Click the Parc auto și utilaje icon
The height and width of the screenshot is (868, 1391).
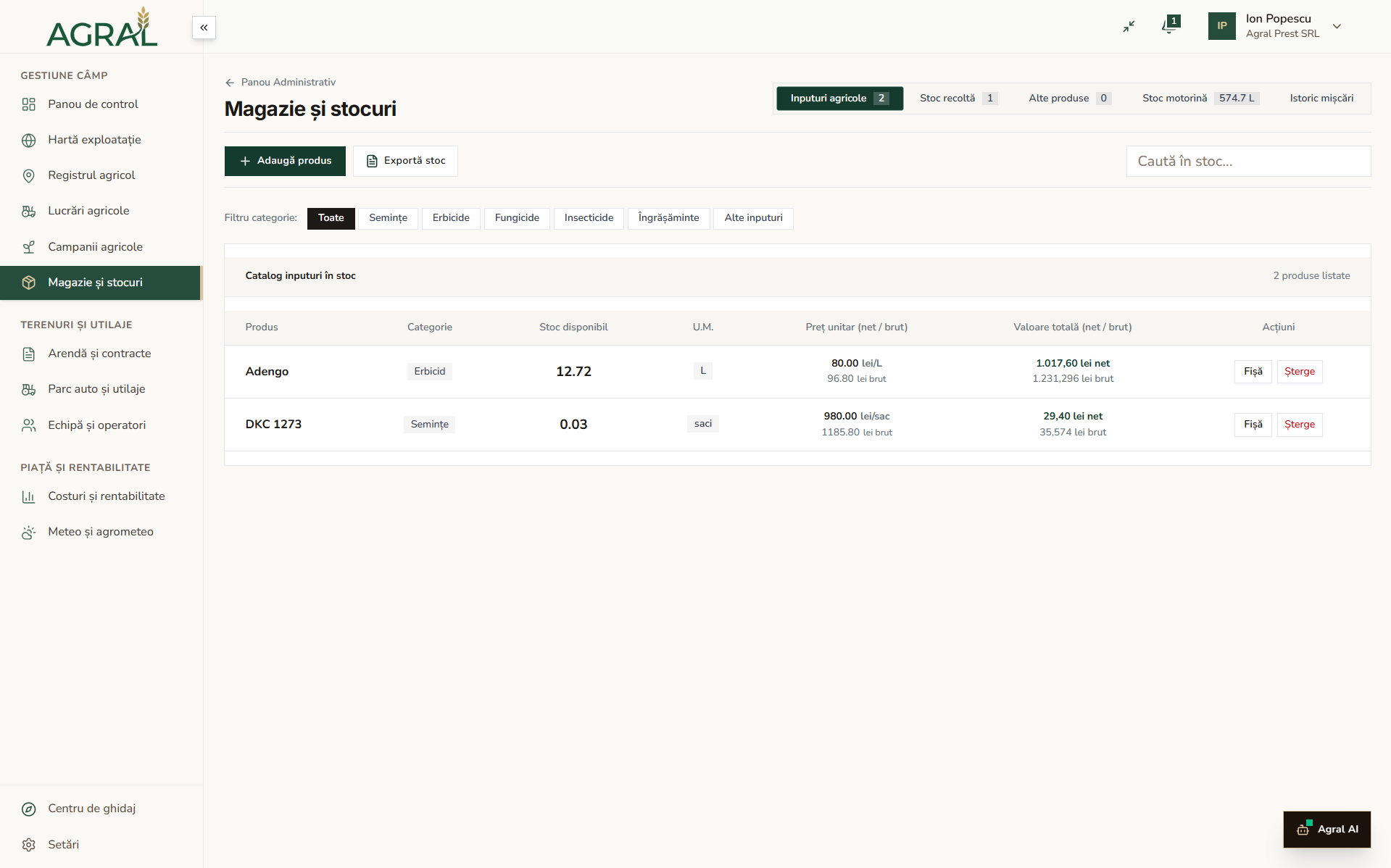pos(29,389)
